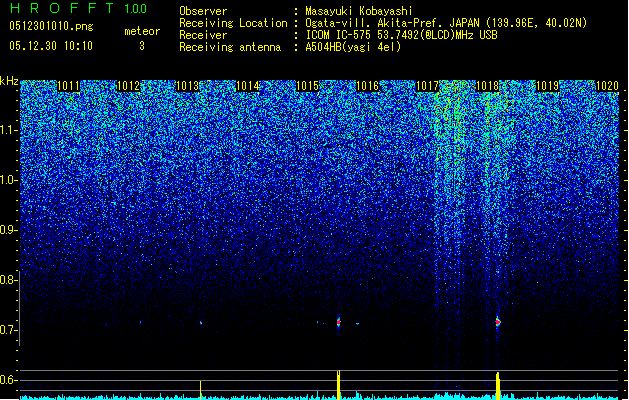Click the 0.9 frequency axis label
This screenshot has height=400, width=629.
[8, 230]
